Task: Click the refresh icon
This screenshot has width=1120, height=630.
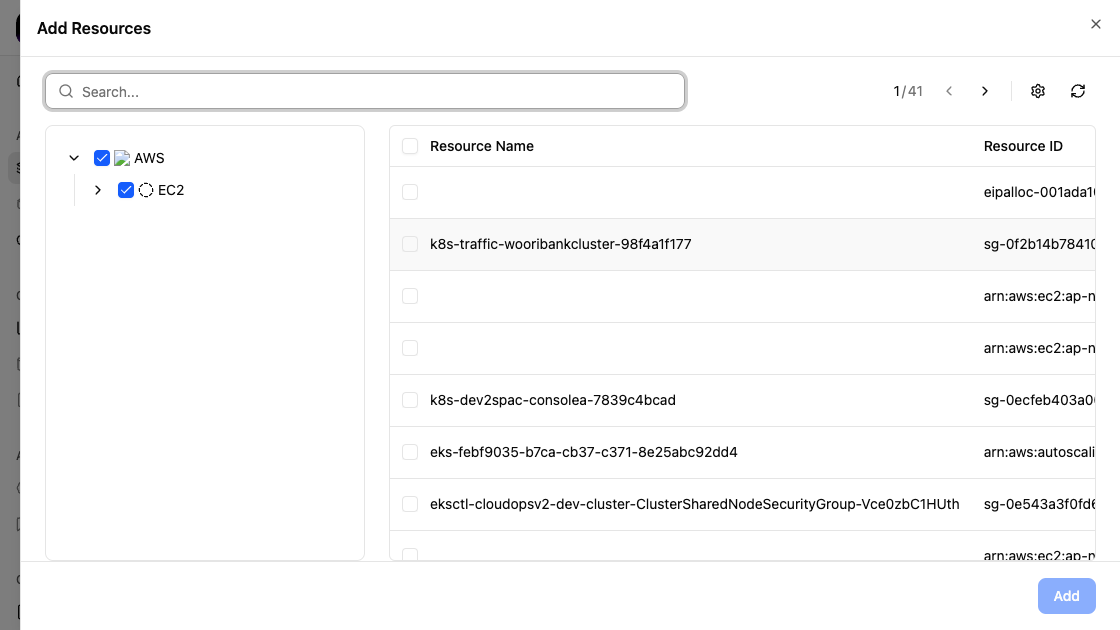Action: point(1078,91)
